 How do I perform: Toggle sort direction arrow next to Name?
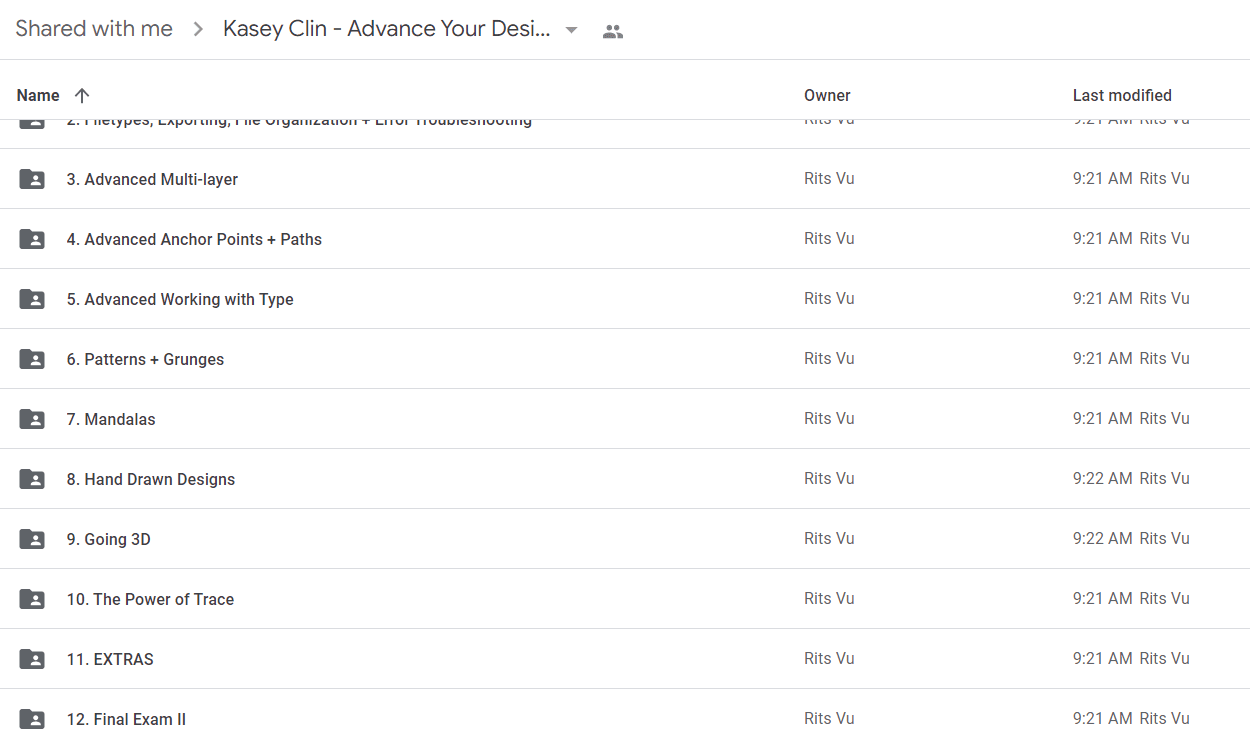[82, 96]
